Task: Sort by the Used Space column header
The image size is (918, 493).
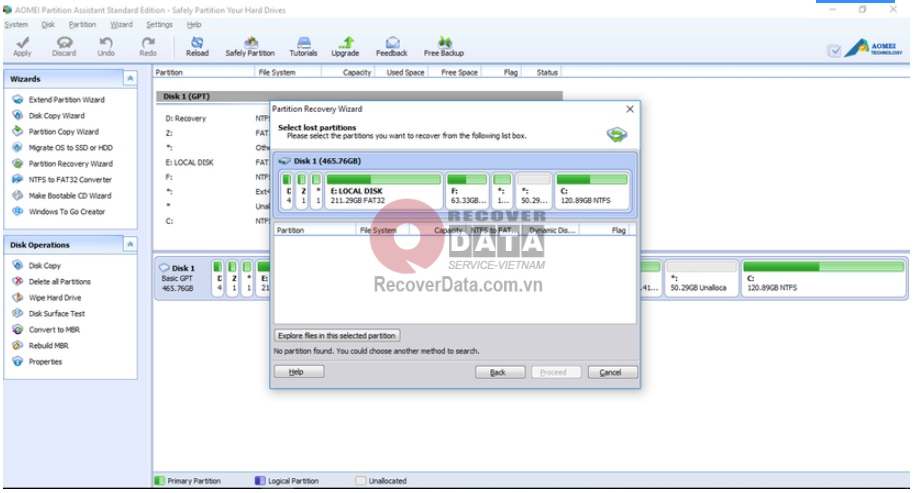Action: (x=405, y=73)
